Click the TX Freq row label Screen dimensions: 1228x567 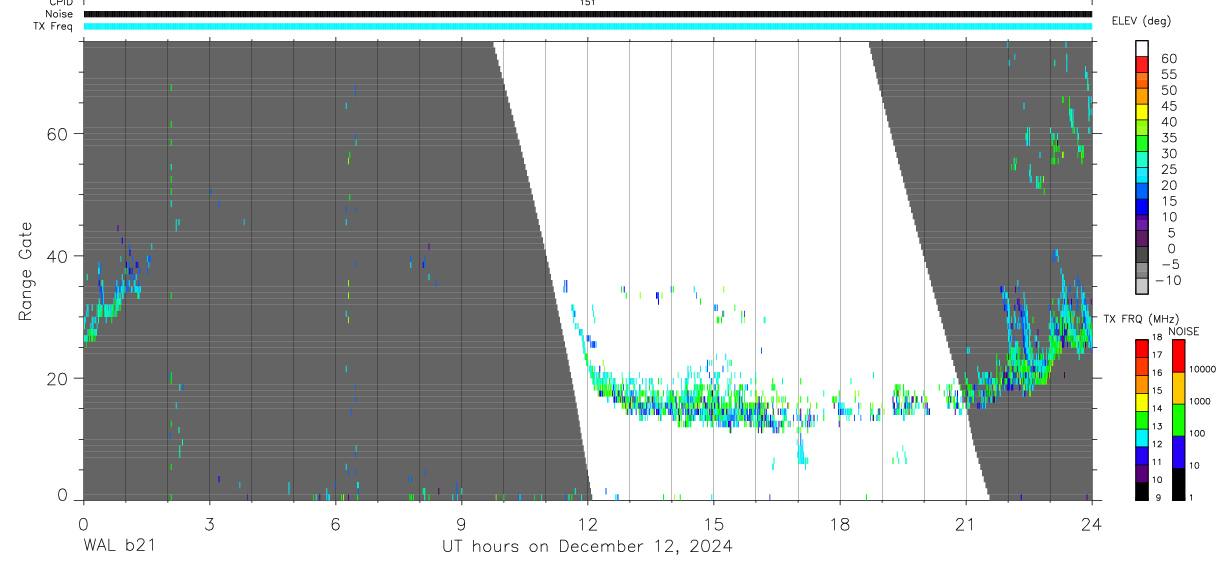click(53, 26)
